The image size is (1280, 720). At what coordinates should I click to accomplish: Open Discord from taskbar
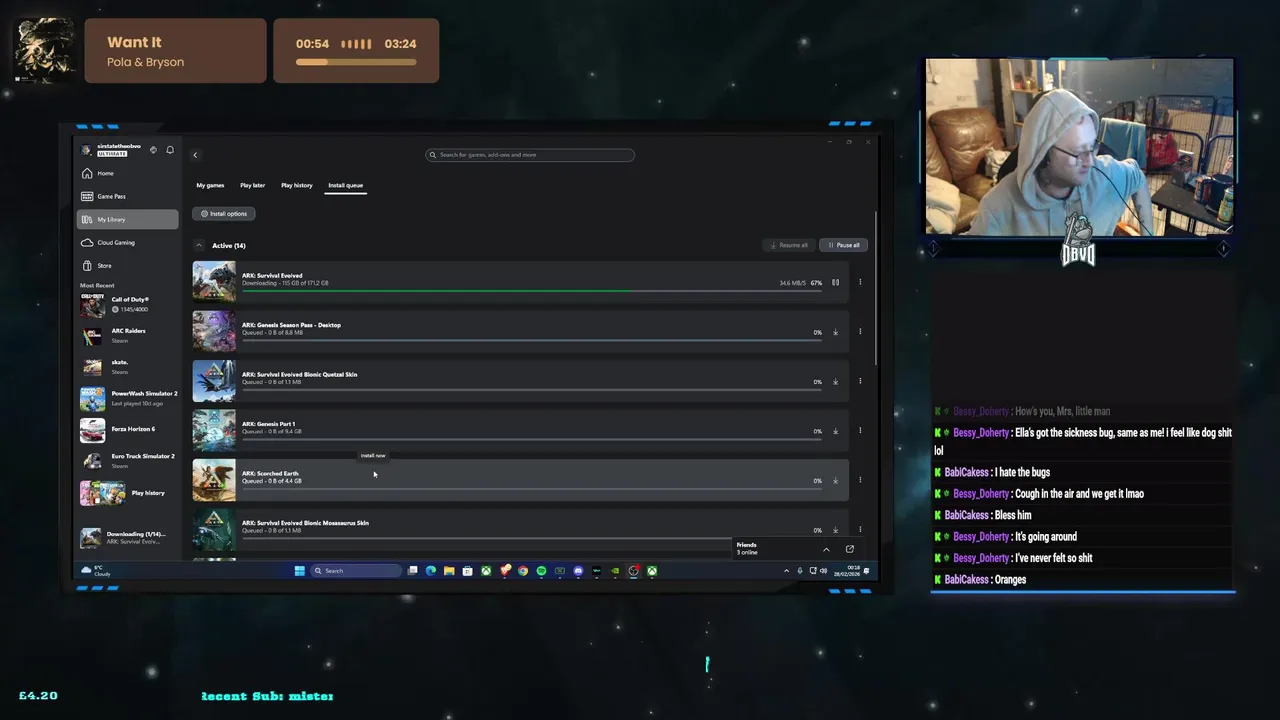578,571
